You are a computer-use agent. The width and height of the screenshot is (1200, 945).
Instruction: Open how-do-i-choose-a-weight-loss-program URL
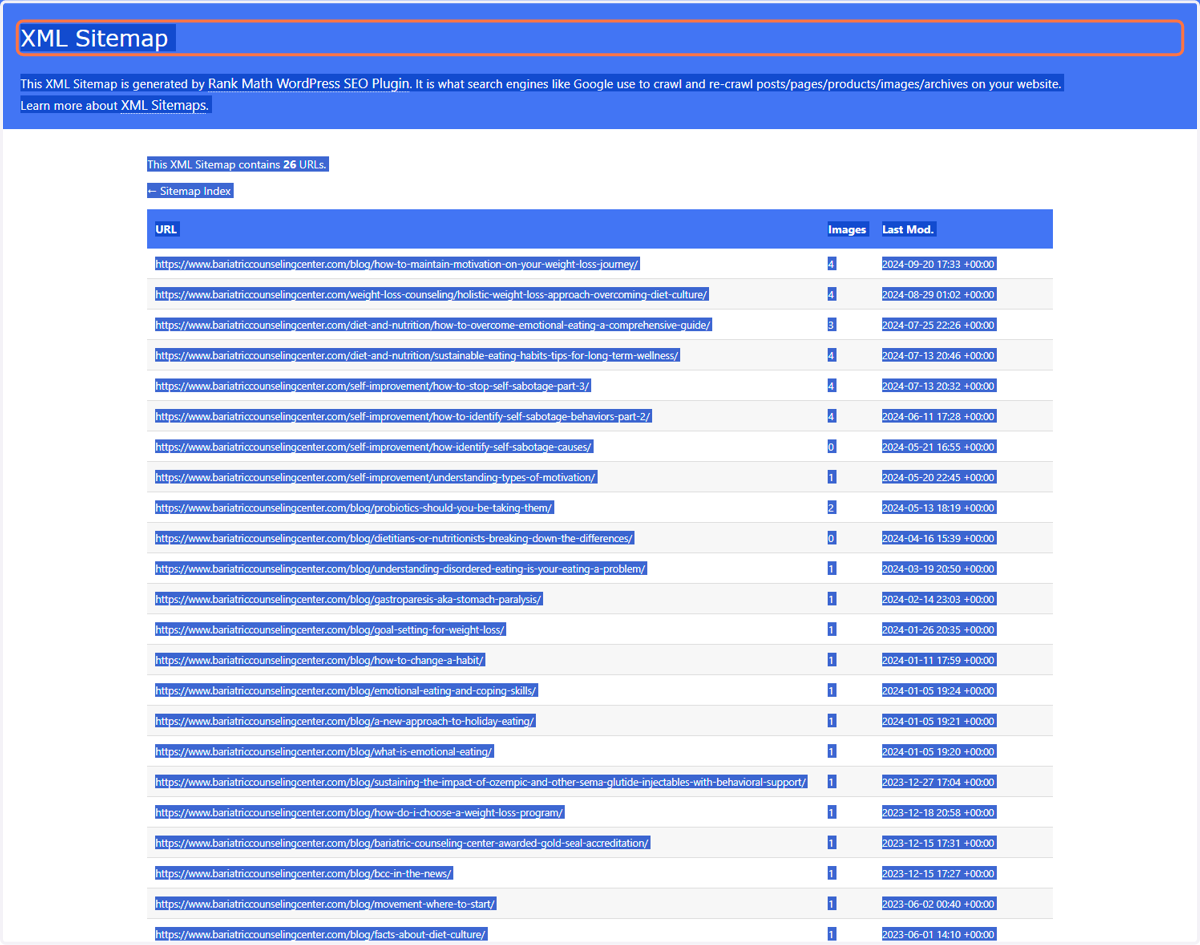[359, 813]
